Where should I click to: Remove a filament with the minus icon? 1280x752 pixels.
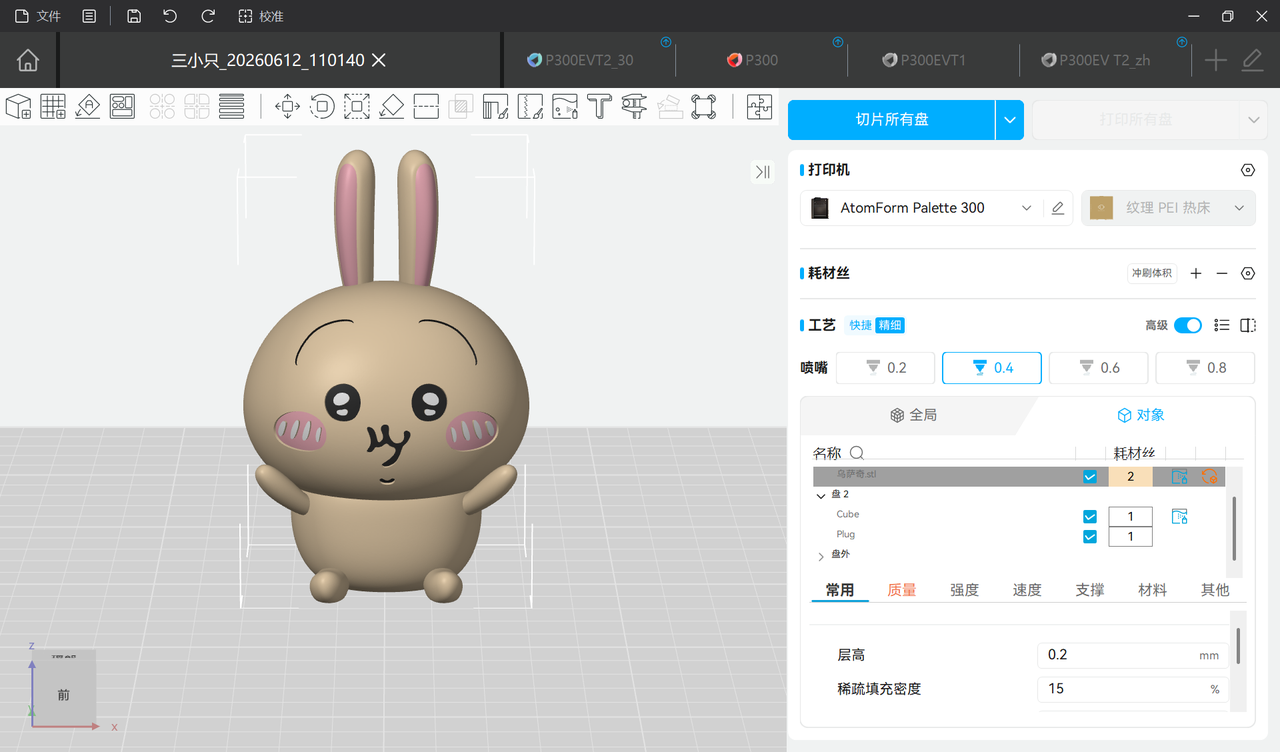pyautogui.click(x=1222, y=273)
